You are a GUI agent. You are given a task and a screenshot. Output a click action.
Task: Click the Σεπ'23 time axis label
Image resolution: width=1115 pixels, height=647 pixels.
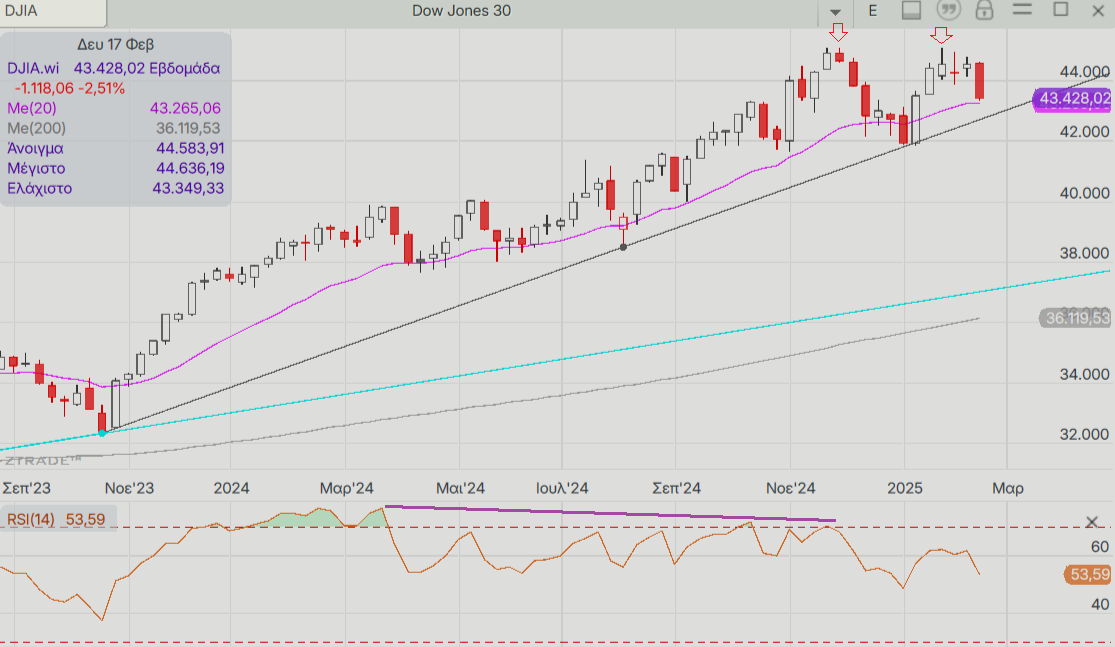pyautogui.click(x=27, y=488)
